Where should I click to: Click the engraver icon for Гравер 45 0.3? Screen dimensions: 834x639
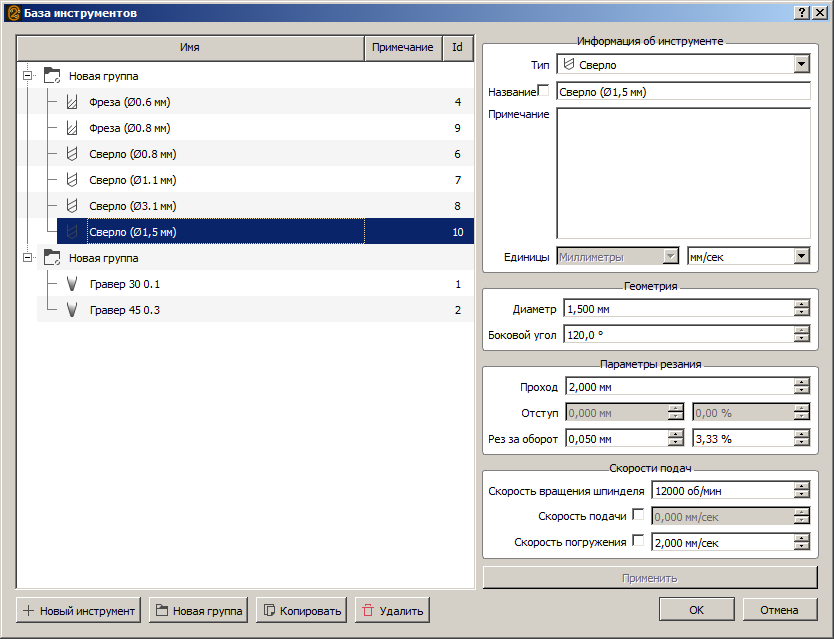pos(71,310)
